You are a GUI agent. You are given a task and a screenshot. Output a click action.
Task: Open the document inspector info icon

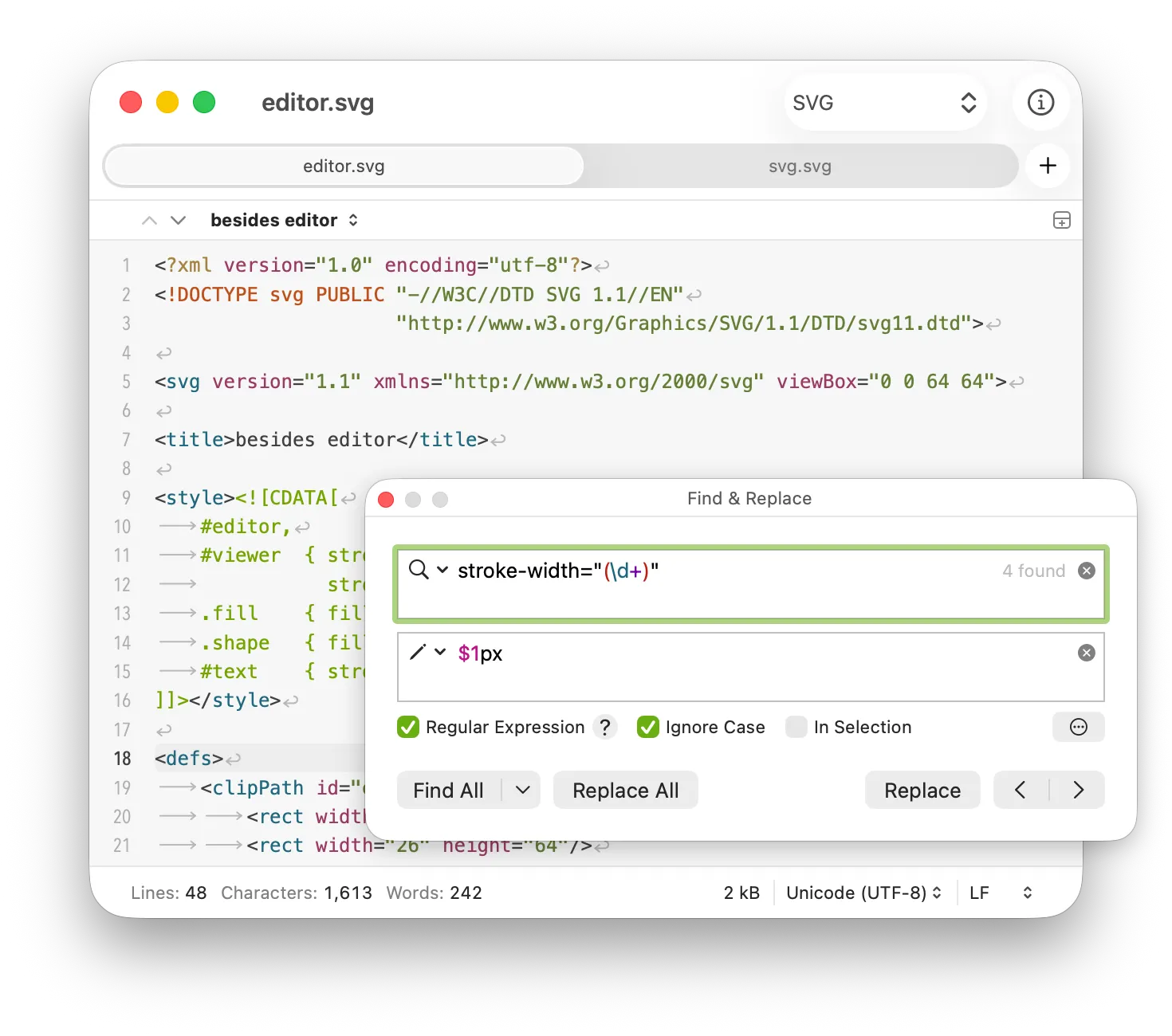[1040, 102]
